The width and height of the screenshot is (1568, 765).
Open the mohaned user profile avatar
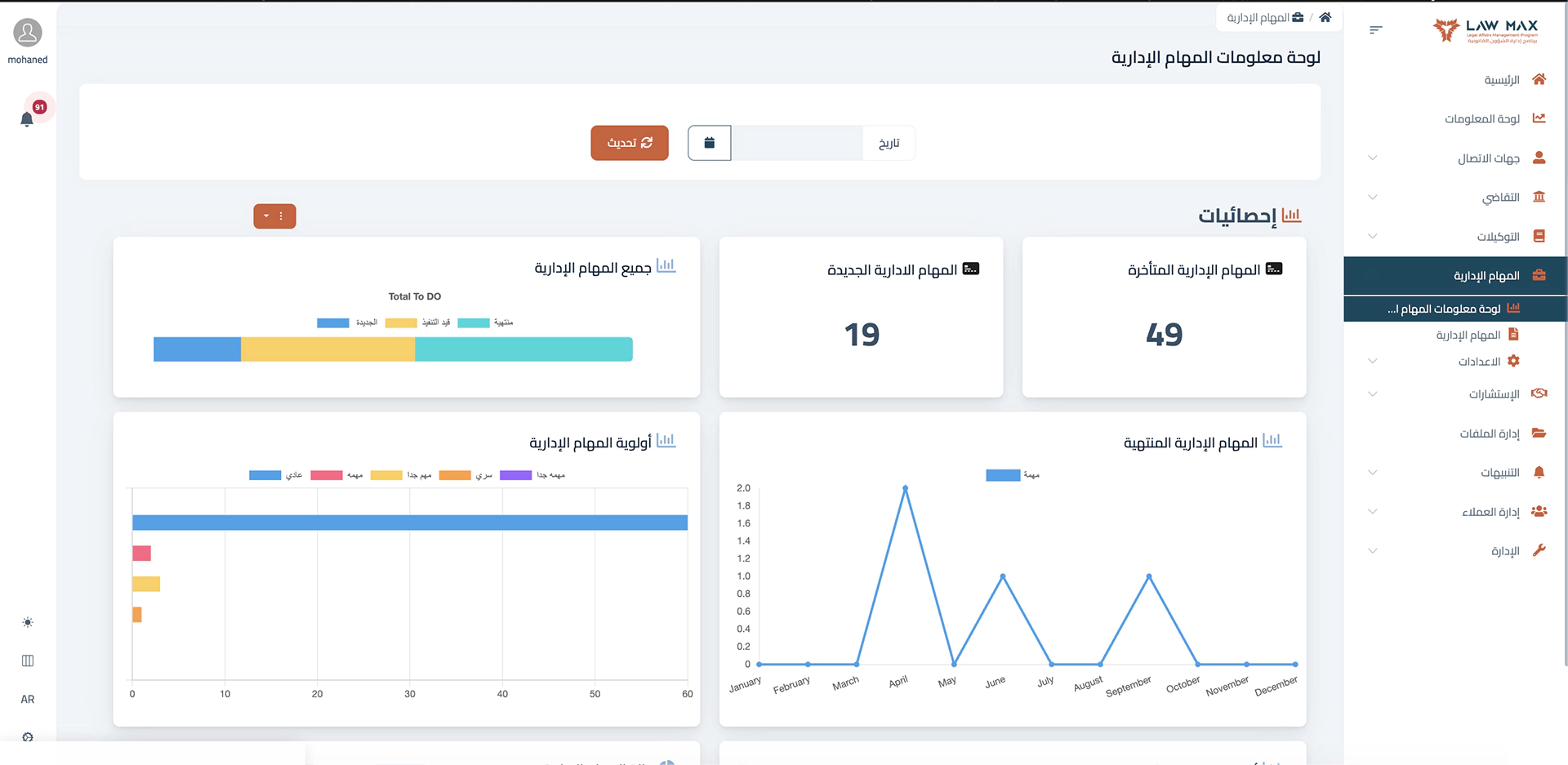tap(28, 33)
